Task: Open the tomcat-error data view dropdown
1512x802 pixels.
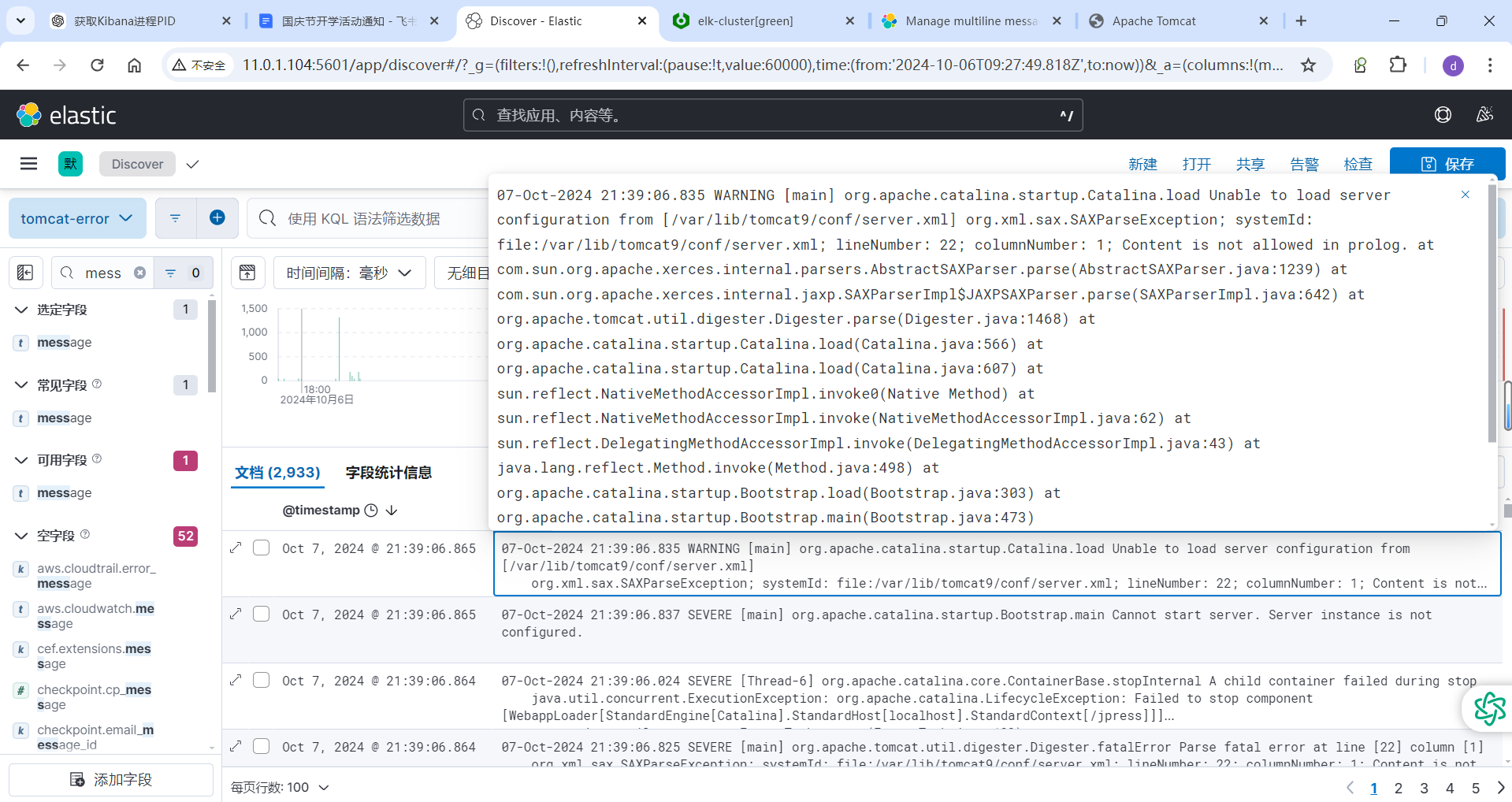Action: (x=77, y=218)
